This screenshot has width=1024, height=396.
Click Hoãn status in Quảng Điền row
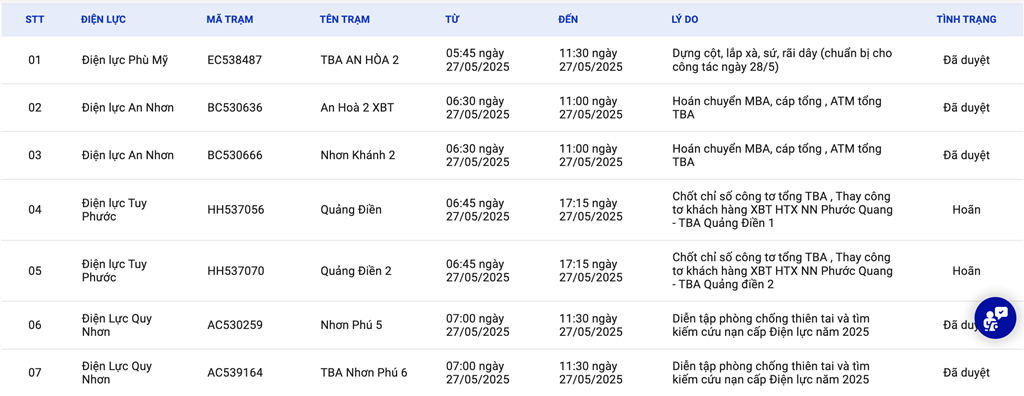point(967,210)
